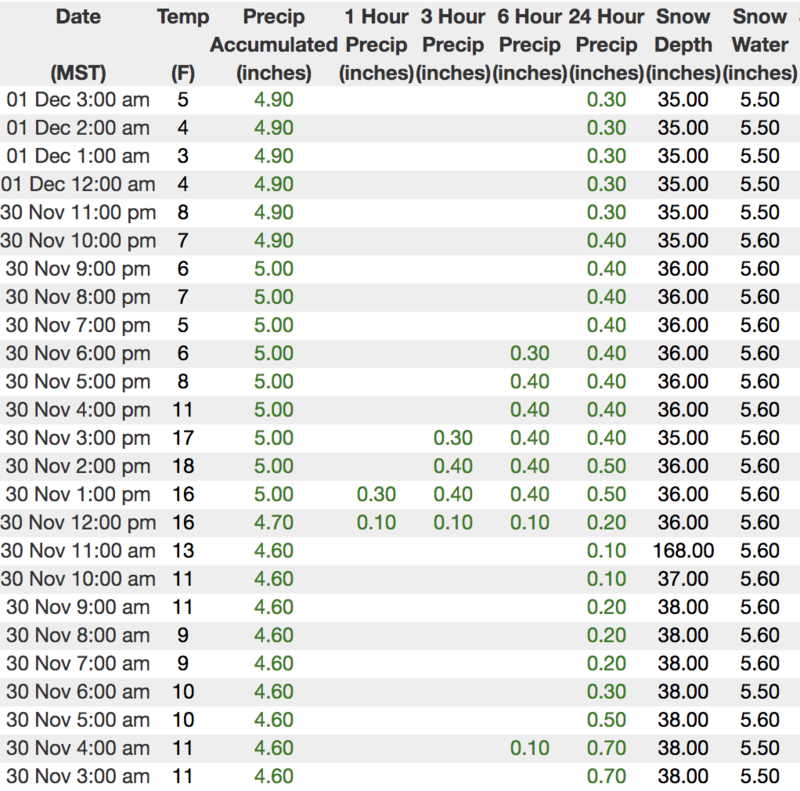Click the Snow Water column header
This screenshot has height=791, width=800.
[759, 45]
